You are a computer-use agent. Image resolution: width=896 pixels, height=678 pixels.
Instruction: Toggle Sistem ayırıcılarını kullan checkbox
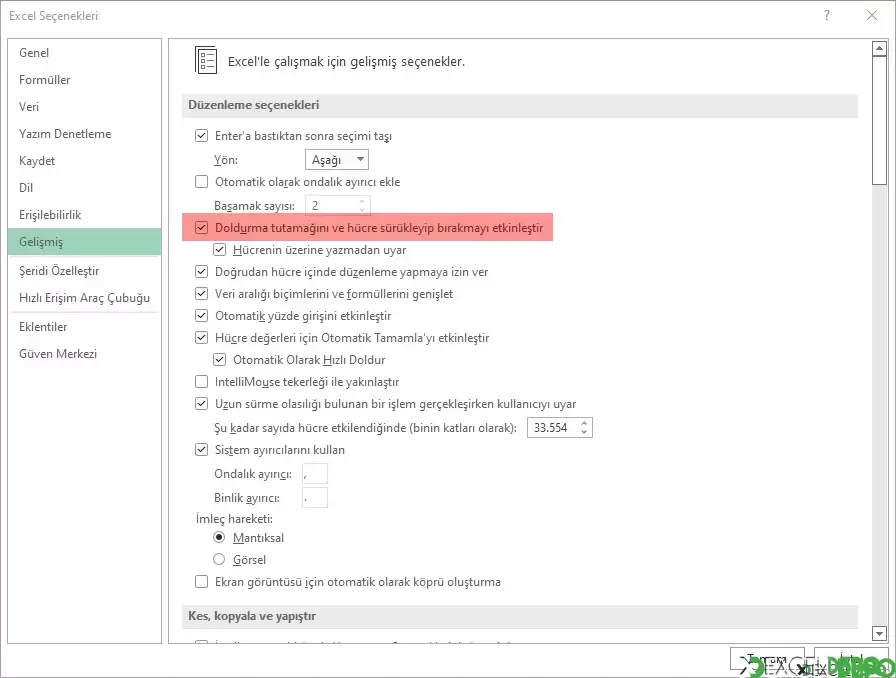point(201,449)
